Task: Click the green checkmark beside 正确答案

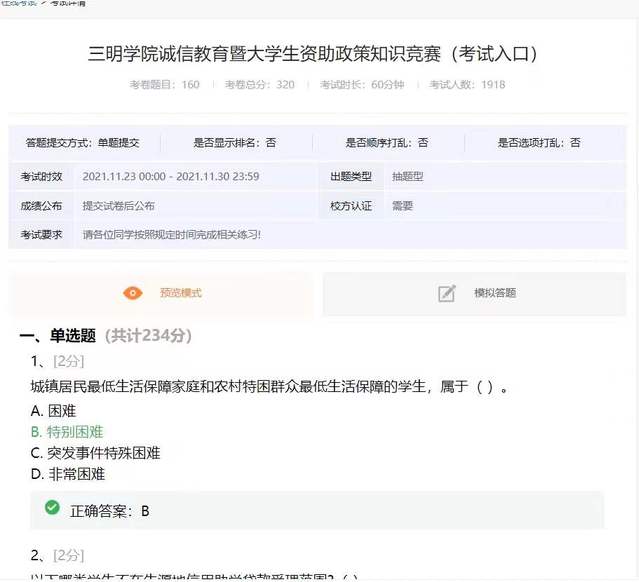Action: 52,509
